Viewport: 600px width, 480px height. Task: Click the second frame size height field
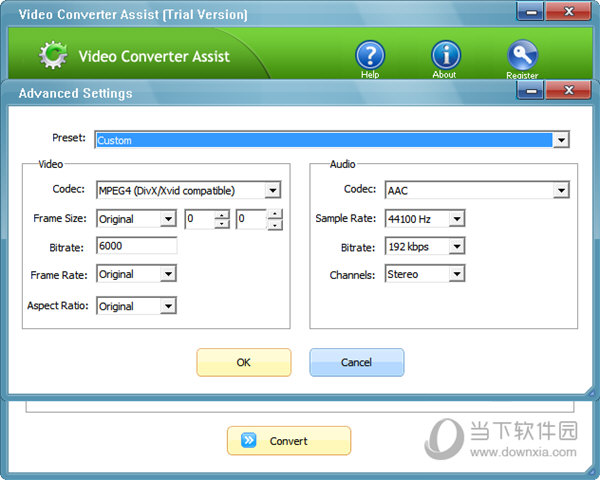tap(251, 219)
